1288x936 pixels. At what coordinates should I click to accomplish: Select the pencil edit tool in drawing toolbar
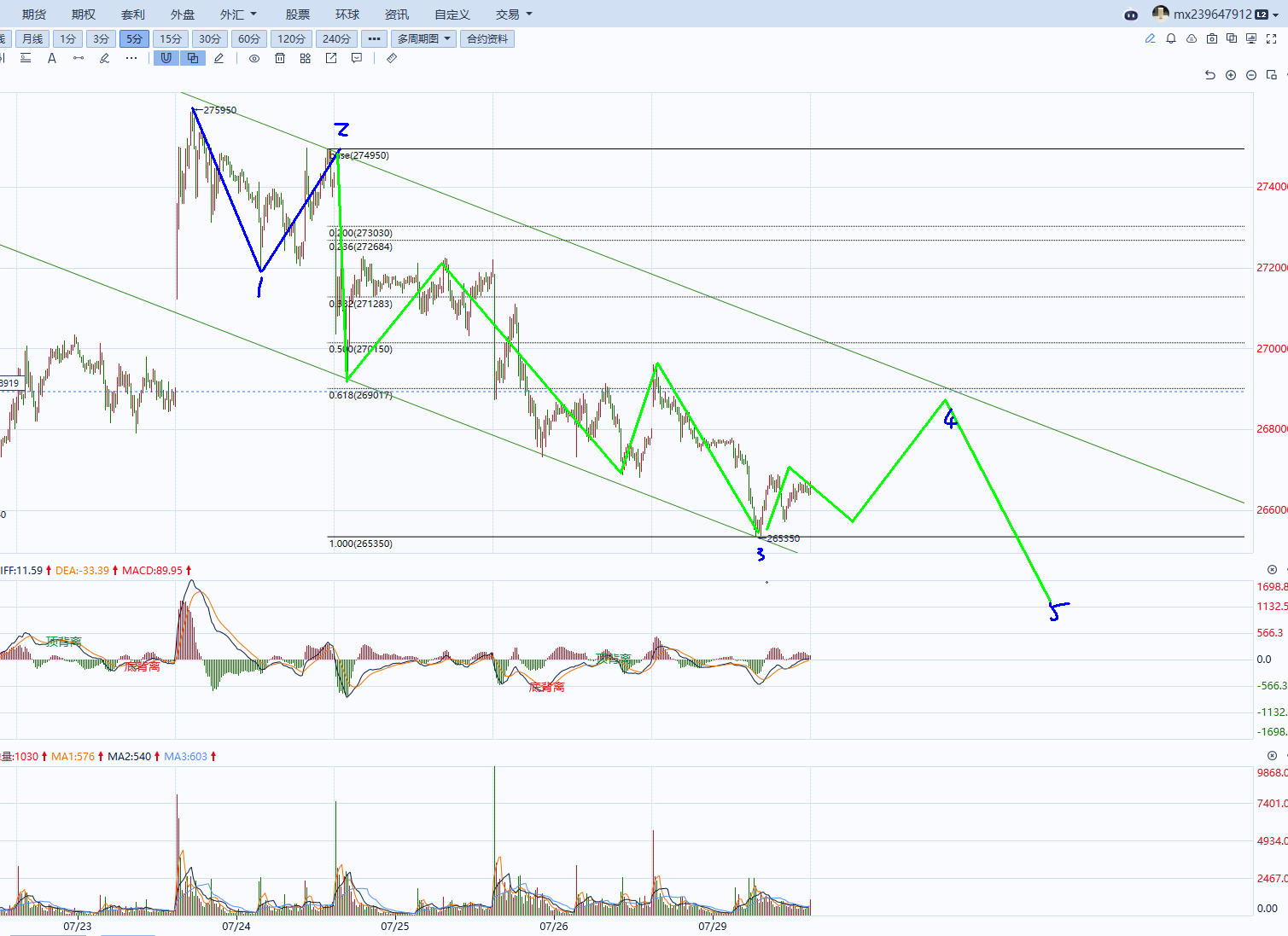click(x=219, y=58)
